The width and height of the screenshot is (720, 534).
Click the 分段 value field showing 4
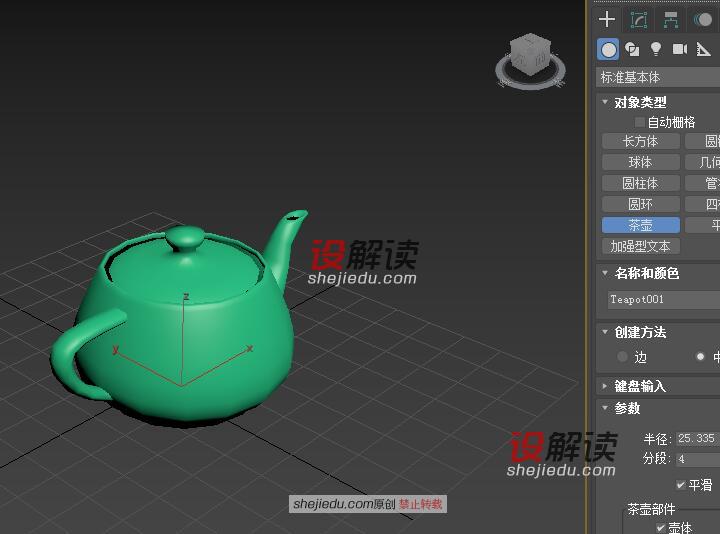698,459
